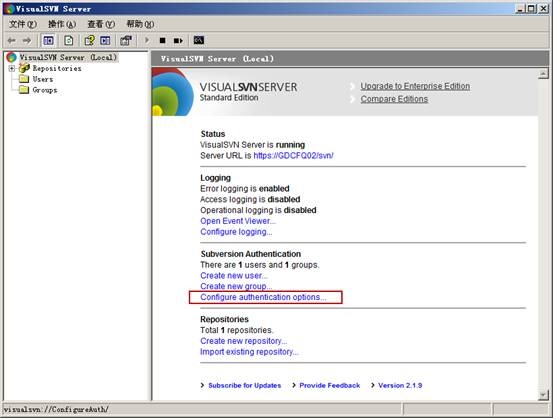The height and width of the screenshot is (418, 553).
Task: Click Open Event Viewer link
Action: 238,221
